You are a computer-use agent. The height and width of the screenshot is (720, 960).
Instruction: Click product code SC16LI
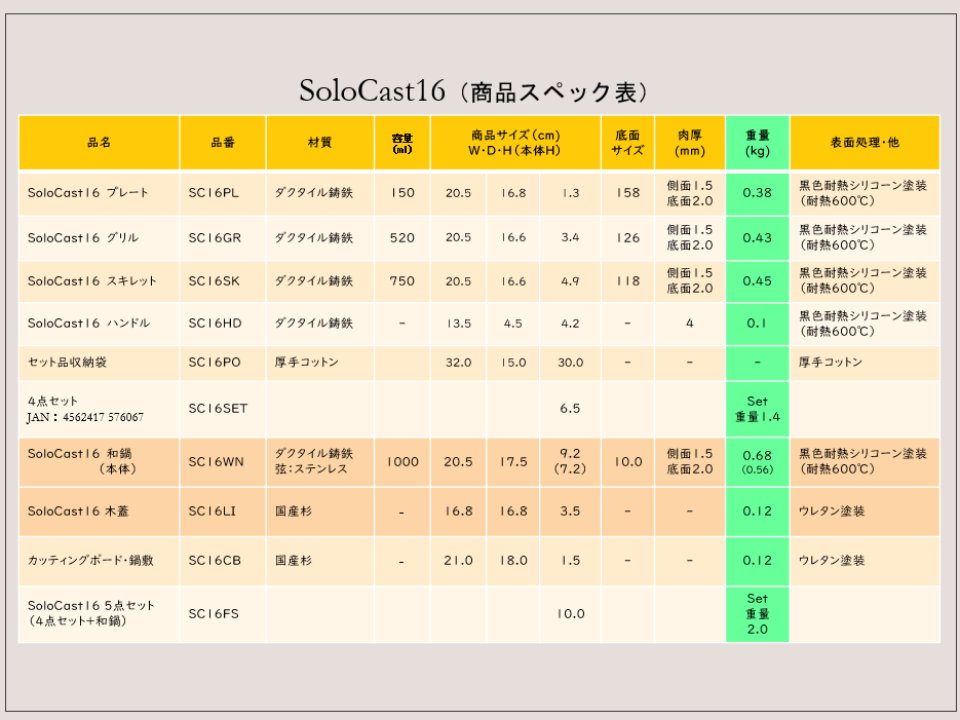(x=212, y=511)
